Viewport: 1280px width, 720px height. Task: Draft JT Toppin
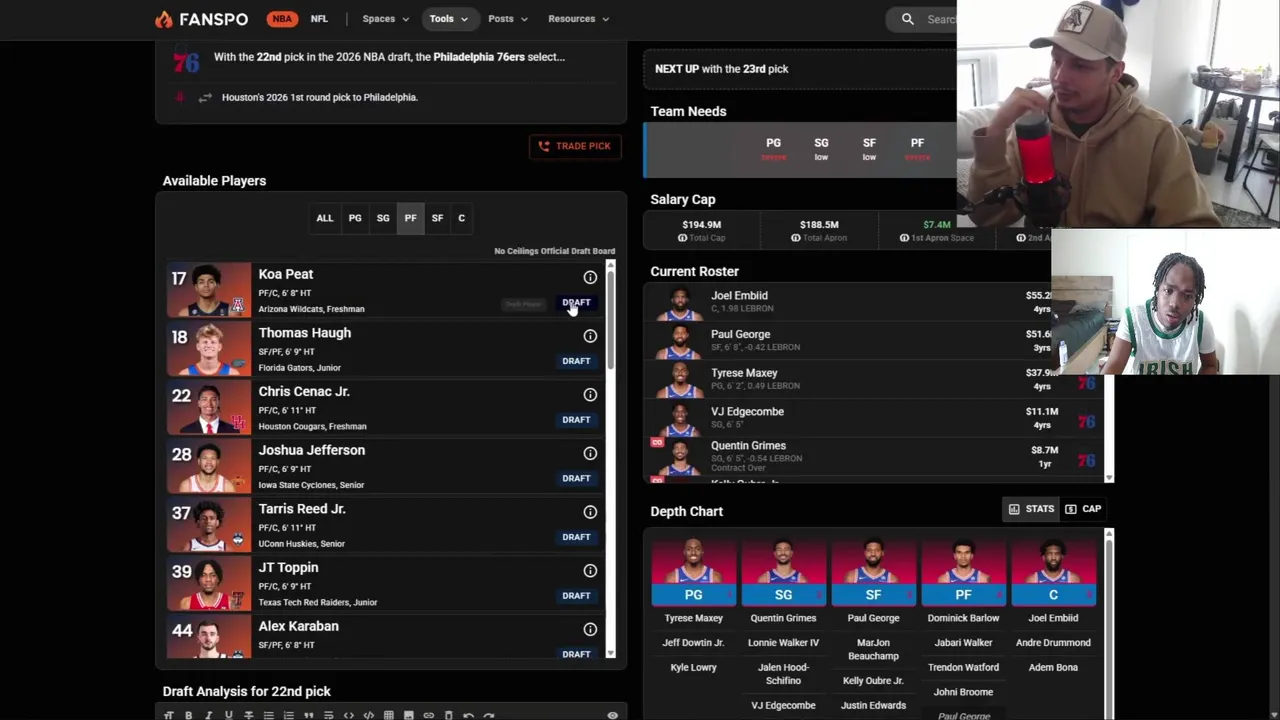576,596
